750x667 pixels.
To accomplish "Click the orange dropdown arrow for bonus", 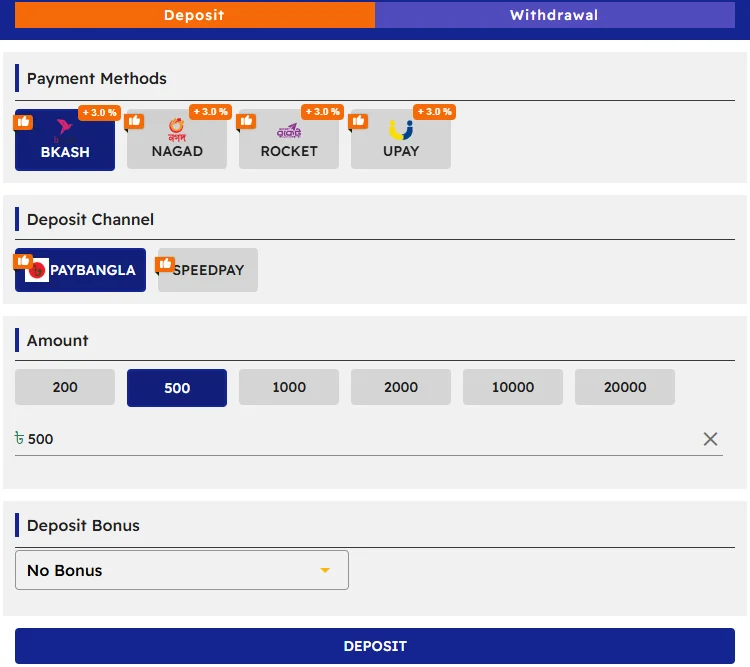I will [325, 570].
